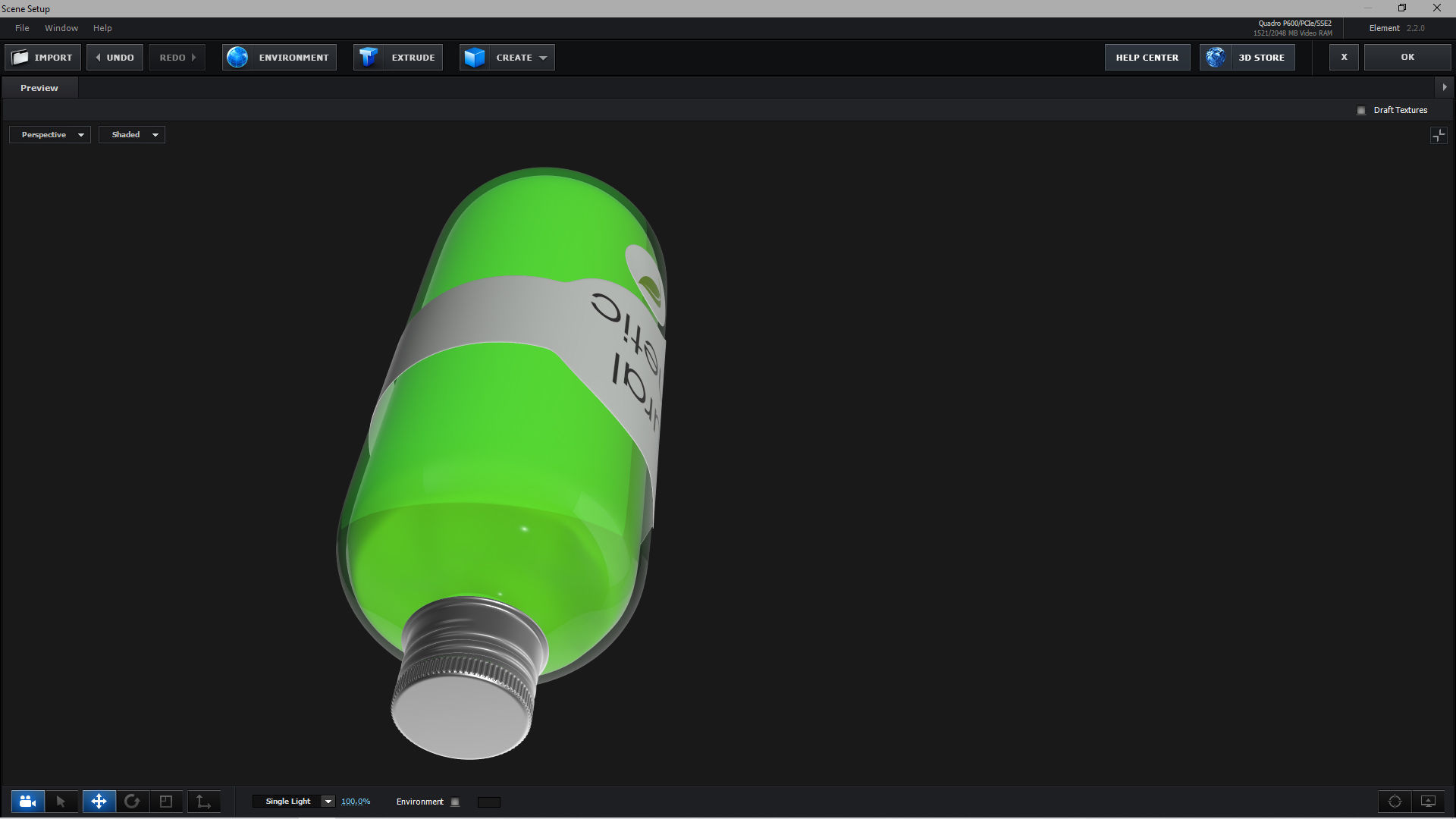Click the anchor point axis tool
Screen dimensions: 1456x819
203,802
